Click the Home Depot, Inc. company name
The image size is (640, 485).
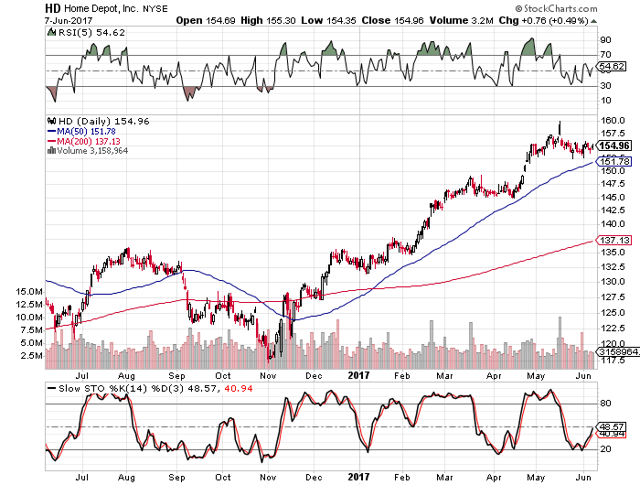102,8
